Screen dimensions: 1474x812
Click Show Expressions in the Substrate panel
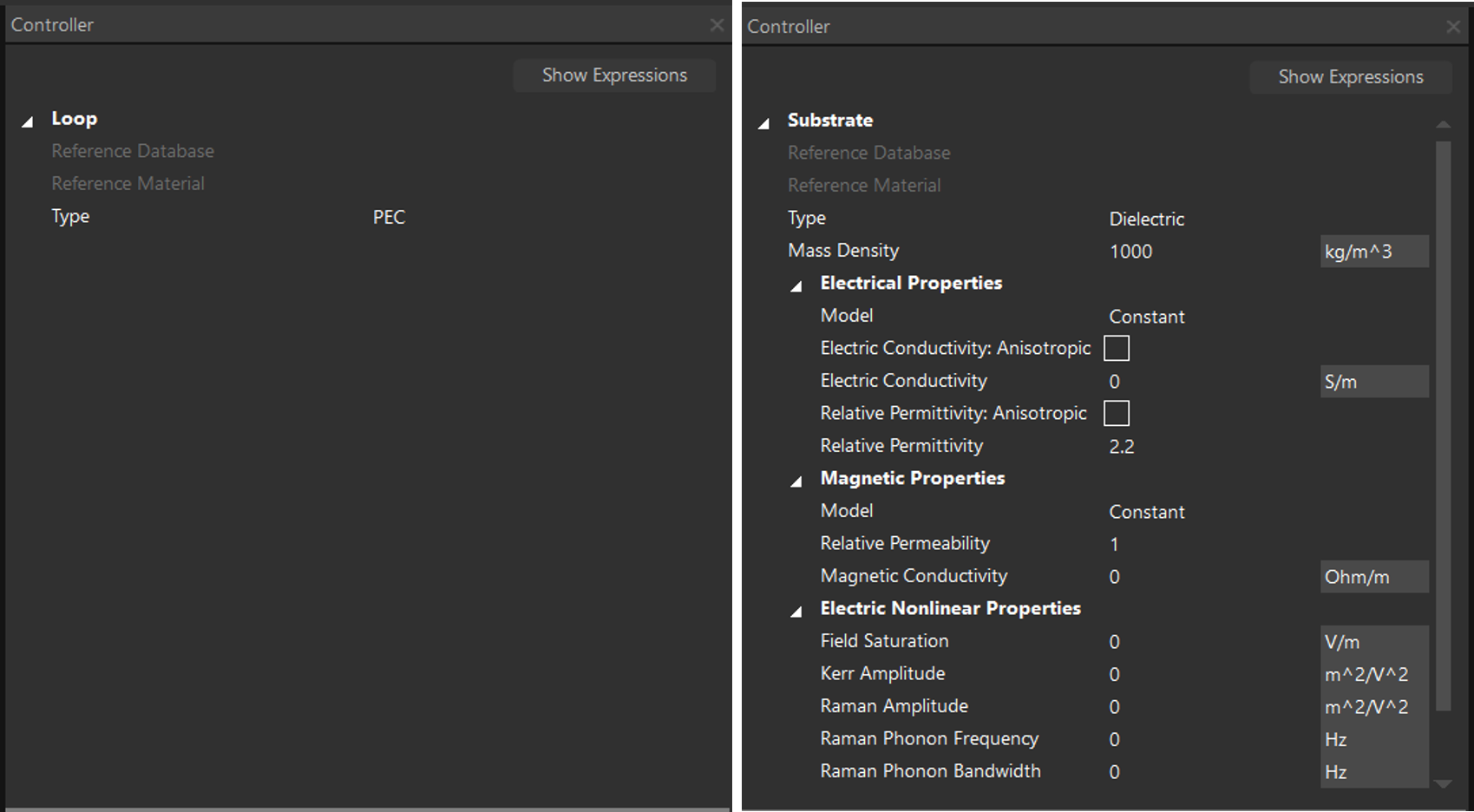coord(1350,77)
